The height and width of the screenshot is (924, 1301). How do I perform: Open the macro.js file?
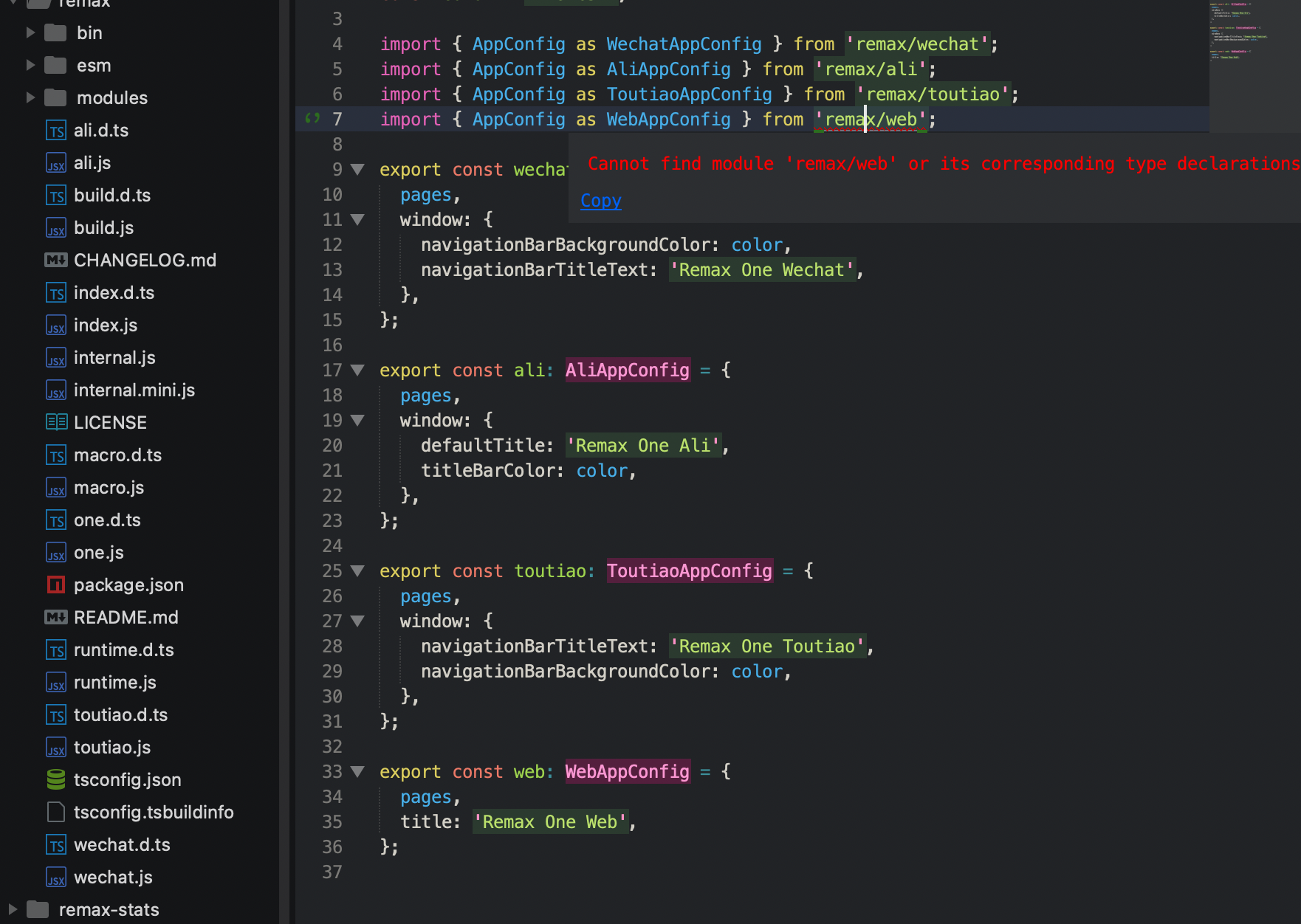[109, 488]
